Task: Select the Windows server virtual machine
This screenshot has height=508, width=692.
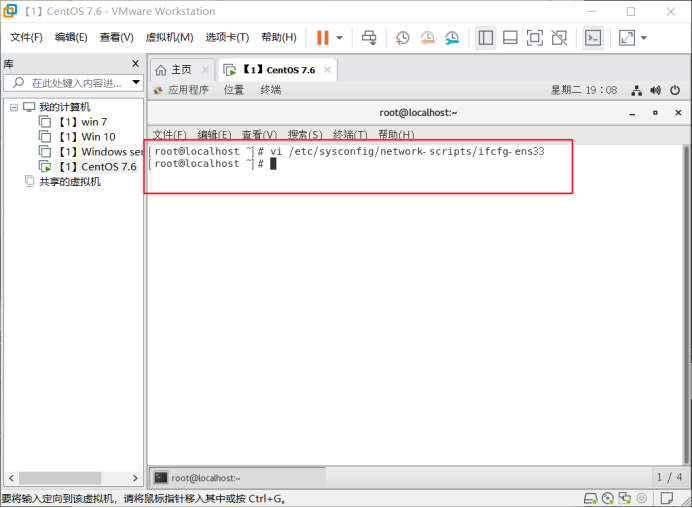Action: [91, 152]
